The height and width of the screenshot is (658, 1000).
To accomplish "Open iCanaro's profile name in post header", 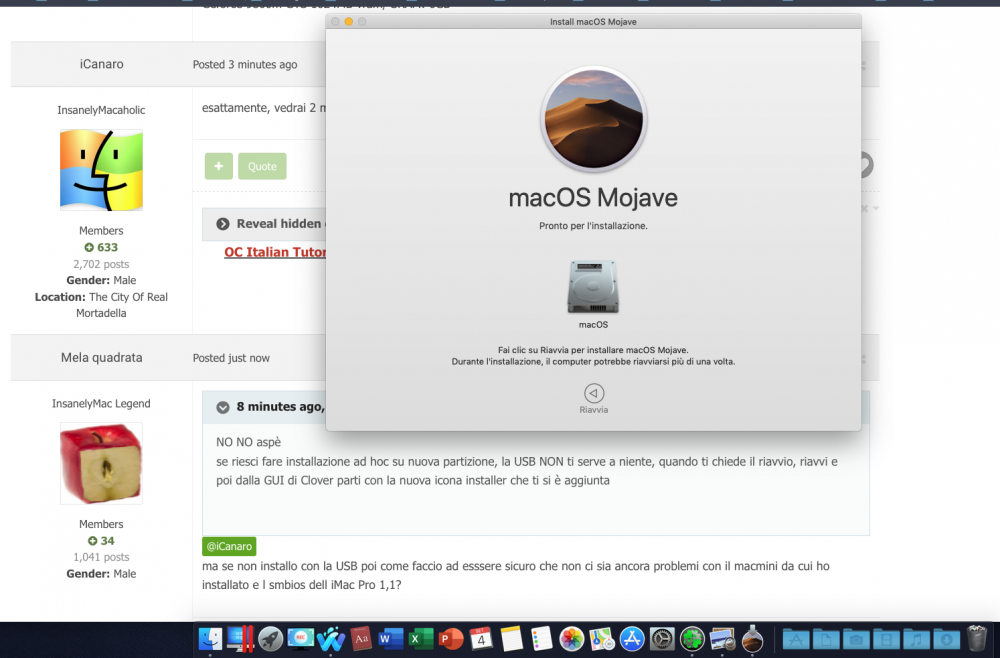I will [101, 64].
